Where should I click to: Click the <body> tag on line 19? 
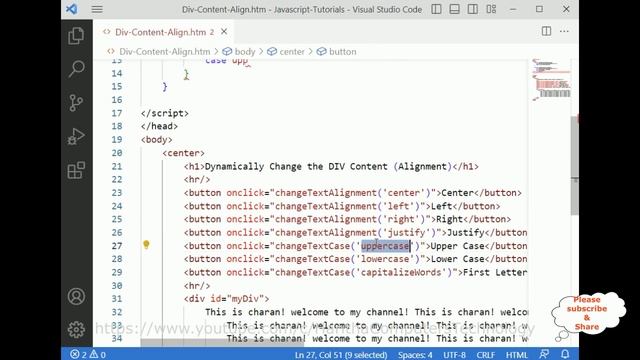pyautogui.click(x=157, y=140)
